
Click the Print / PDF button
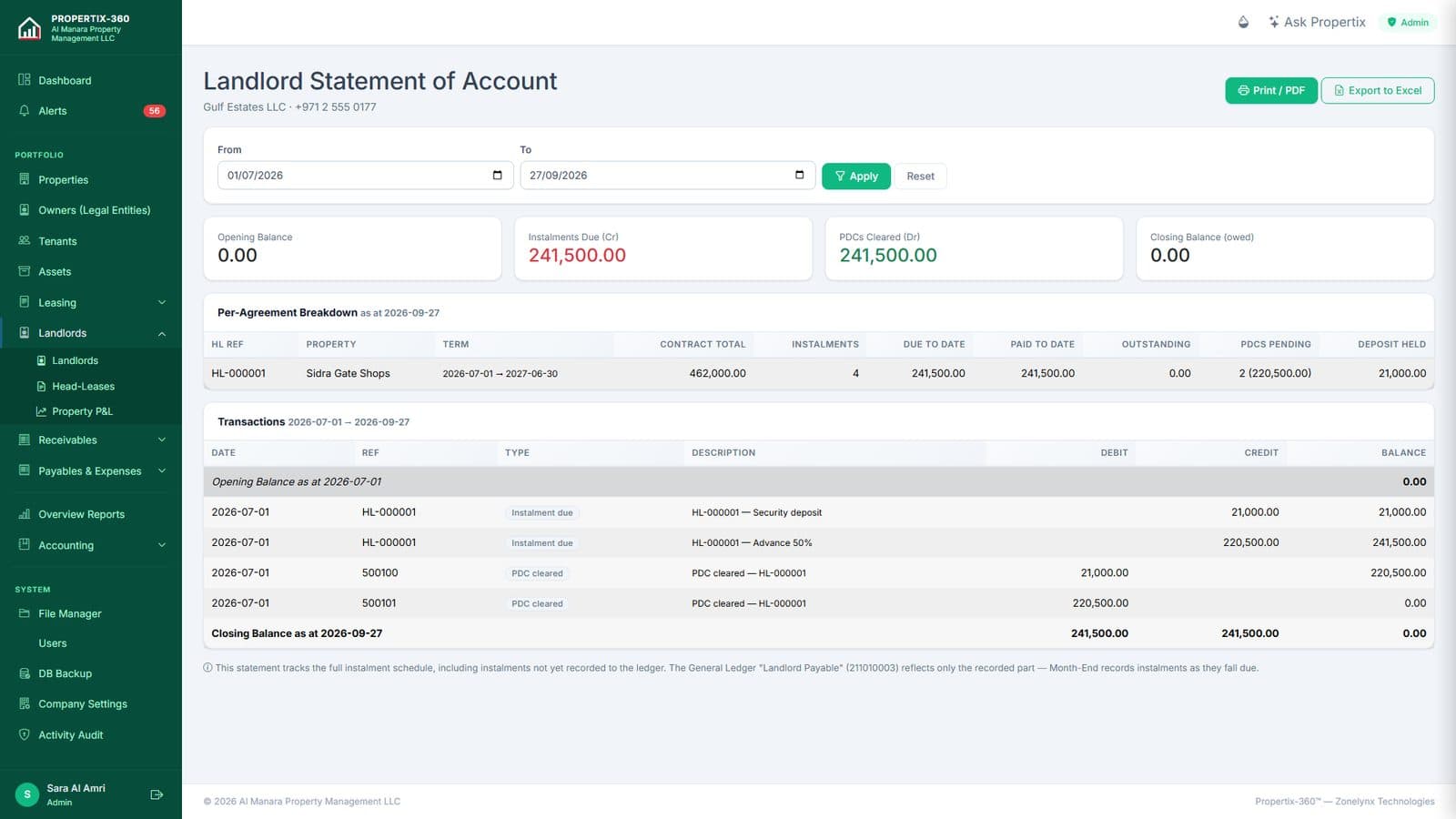1271,90
